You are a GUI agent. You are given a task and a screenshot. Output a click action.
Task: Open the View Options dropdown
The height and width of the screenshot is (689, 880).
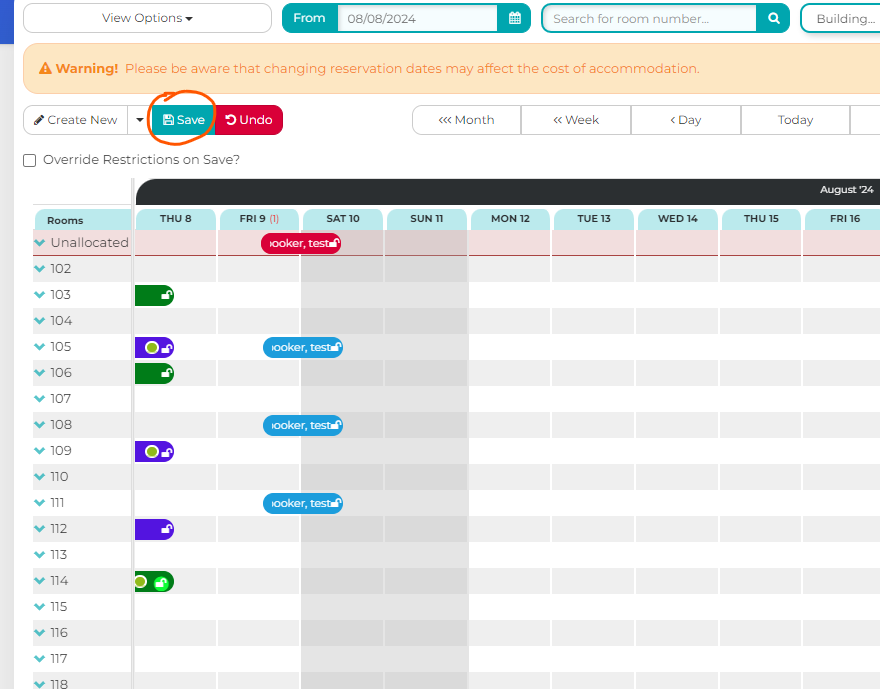[148, 18]
